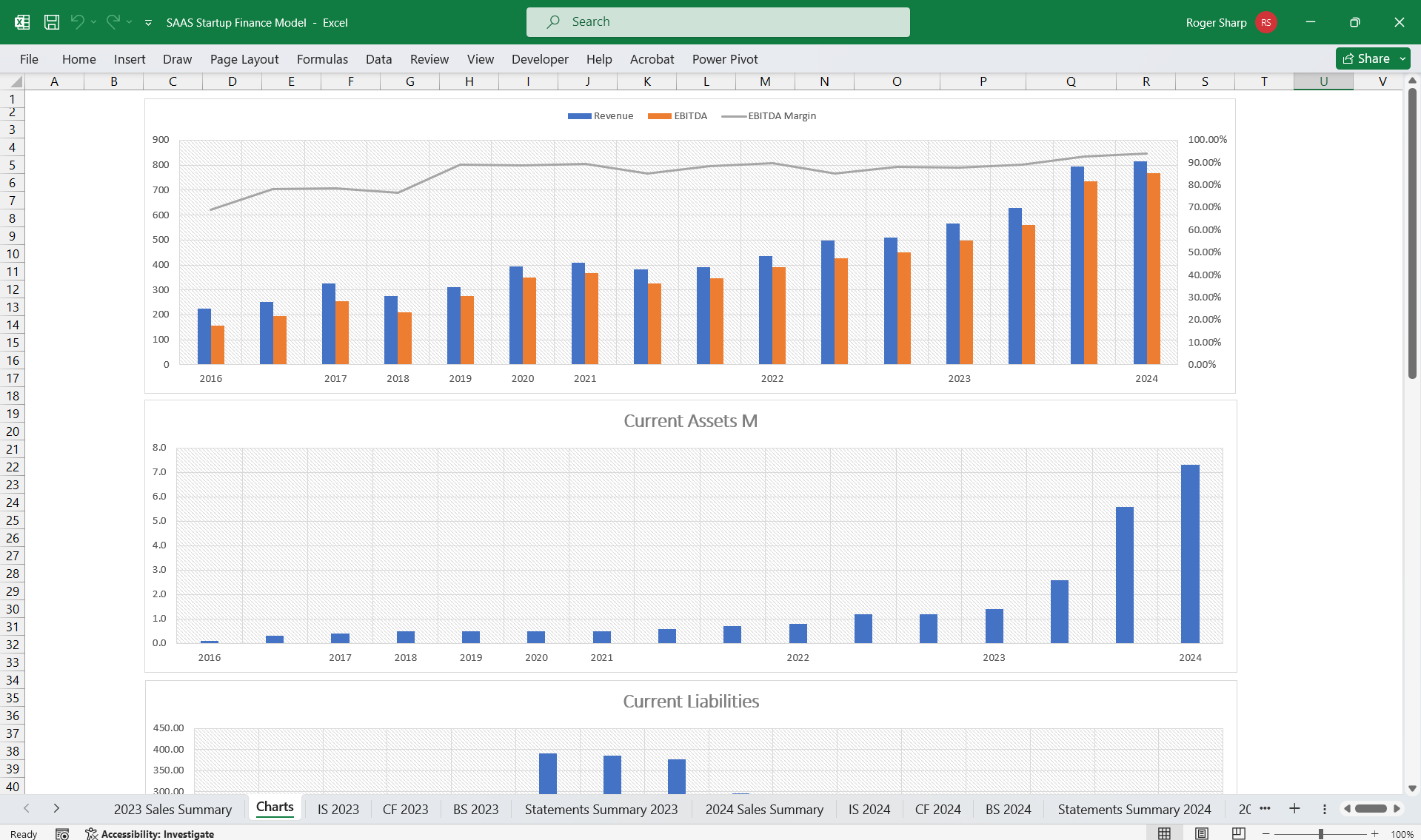
Task: Undo the last action
Action: click(77, 22)
